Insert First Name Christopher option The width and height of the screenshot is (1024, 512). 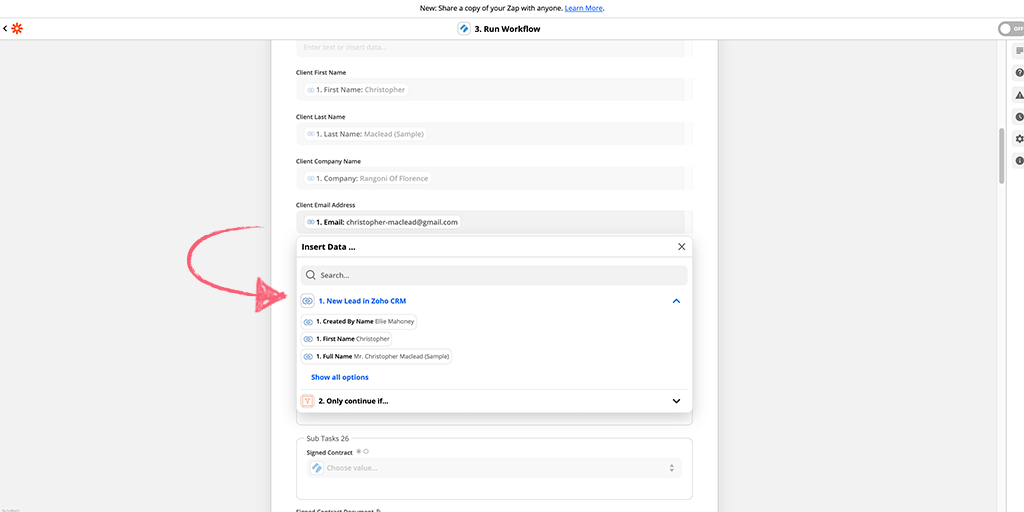[346, 339]
